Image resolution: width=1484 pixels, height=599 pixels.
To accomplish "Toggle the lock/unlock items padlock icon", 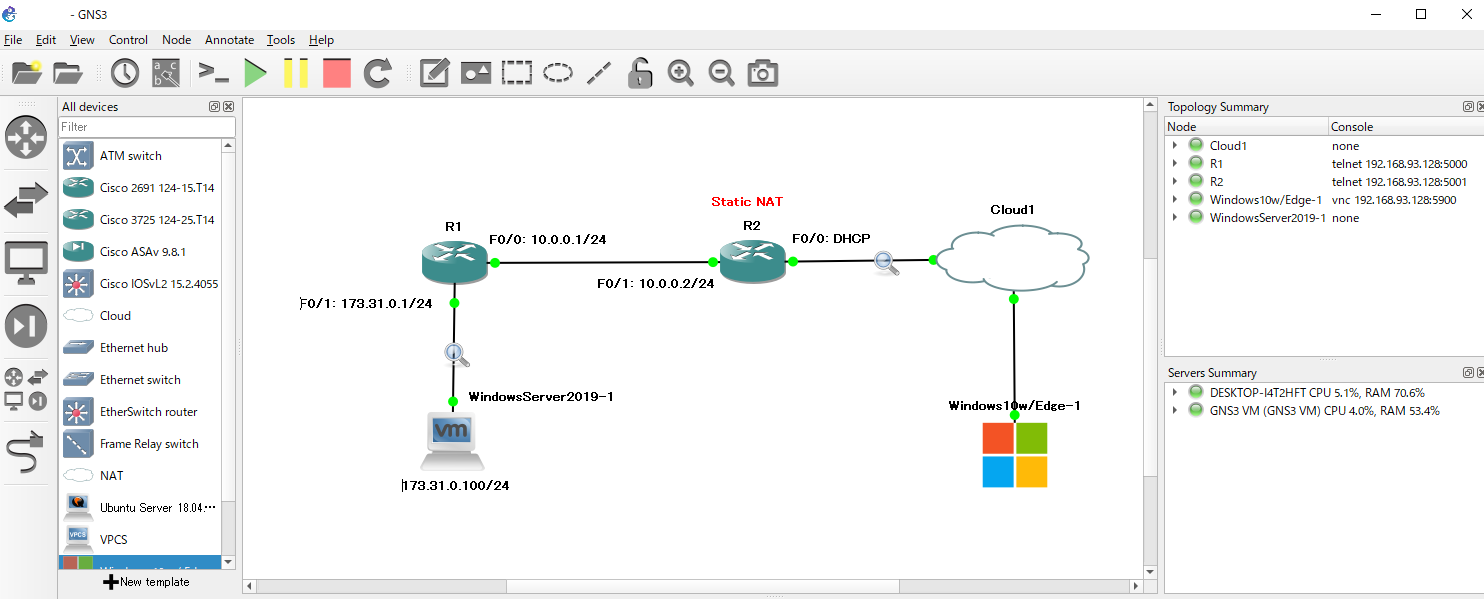I will pos(640,73).
